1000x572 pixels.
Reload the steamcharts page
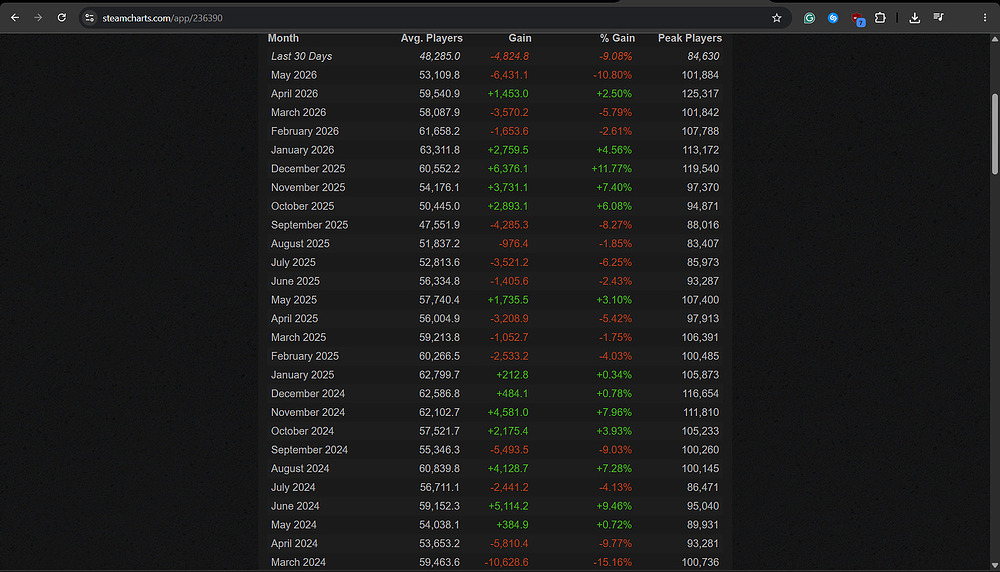(62, 18)
